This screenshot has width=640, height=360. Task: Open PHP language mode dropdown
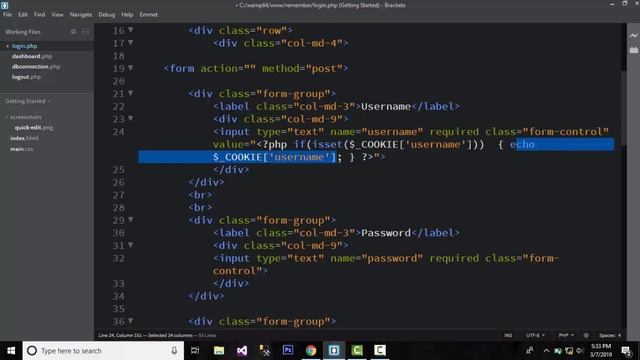tap(566, 335)
